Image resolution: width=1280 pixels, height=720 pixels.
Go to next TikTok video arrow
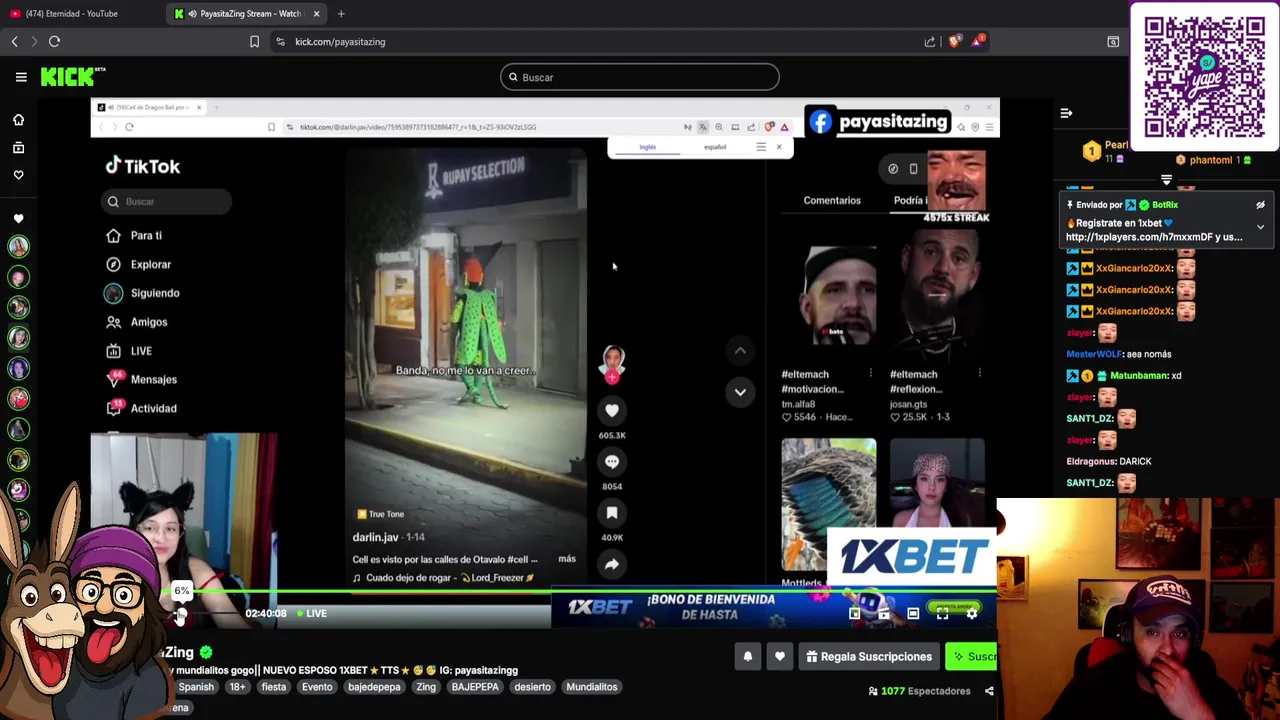point(740,392)
